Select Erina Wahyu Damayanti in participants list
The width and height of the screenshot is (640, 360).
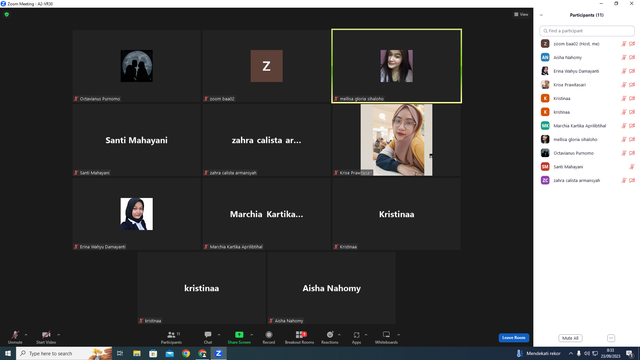point(587,71)
